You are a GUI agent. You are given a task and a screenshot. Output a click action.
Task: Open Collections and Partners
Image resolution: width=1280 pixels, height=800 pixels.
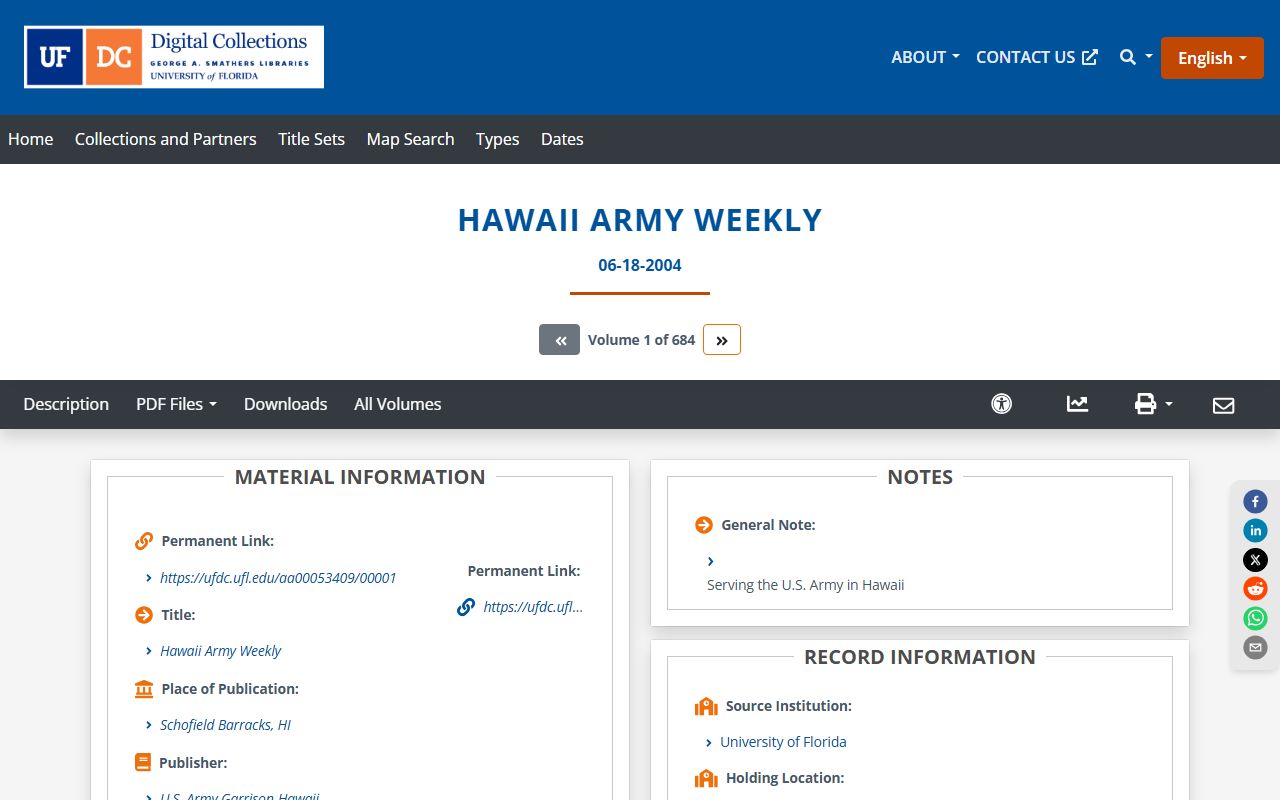pos(166,139)
